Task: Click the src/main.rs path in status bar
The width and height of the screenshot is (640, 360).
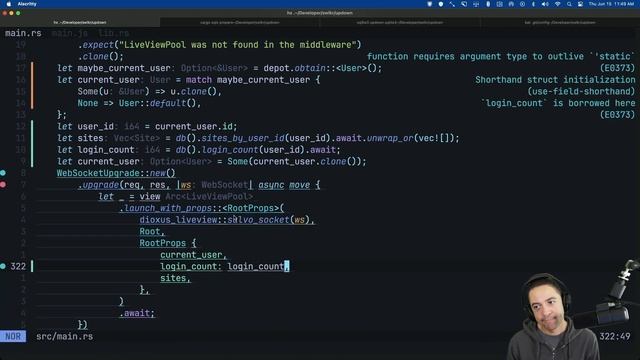Action: [x=64, y=337]
